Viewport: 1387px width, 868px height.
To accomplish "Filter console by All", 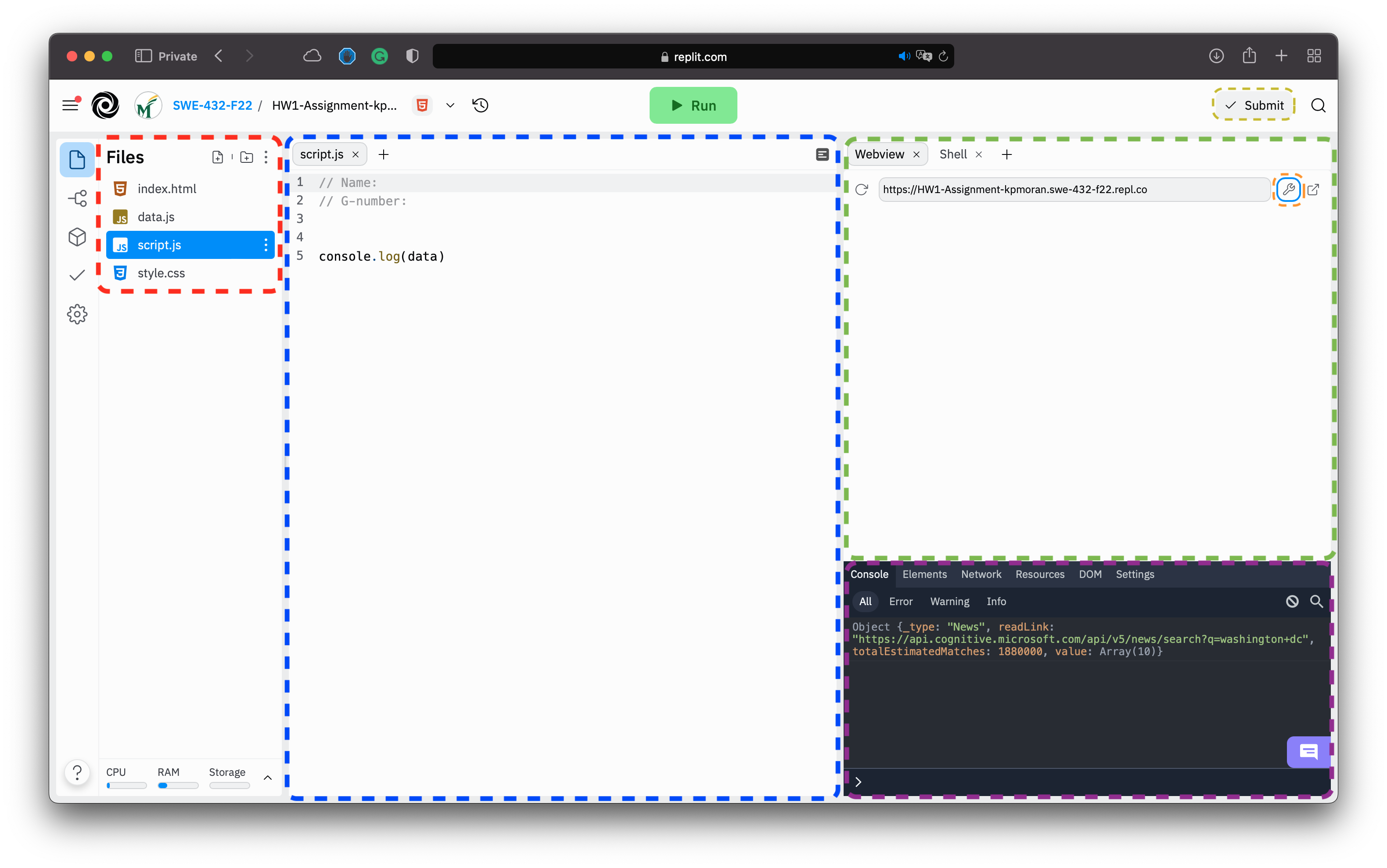I will point(865,601).
